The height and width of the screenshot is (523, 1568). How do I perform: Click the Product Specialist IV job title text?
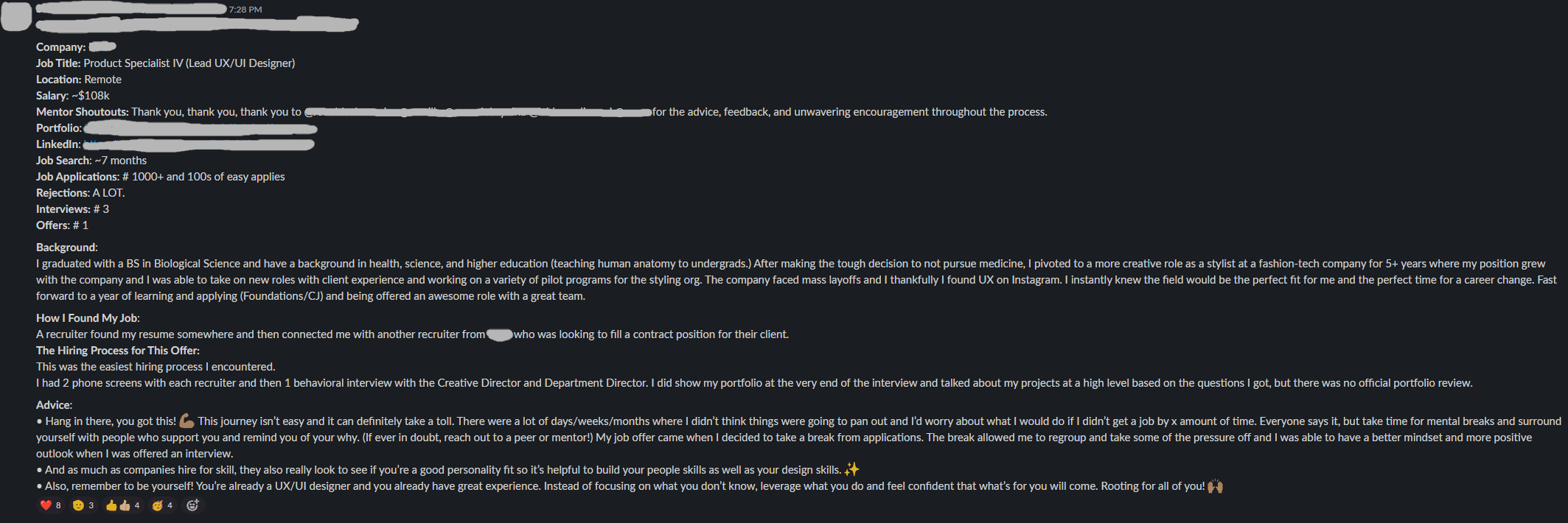coord(189,63)
